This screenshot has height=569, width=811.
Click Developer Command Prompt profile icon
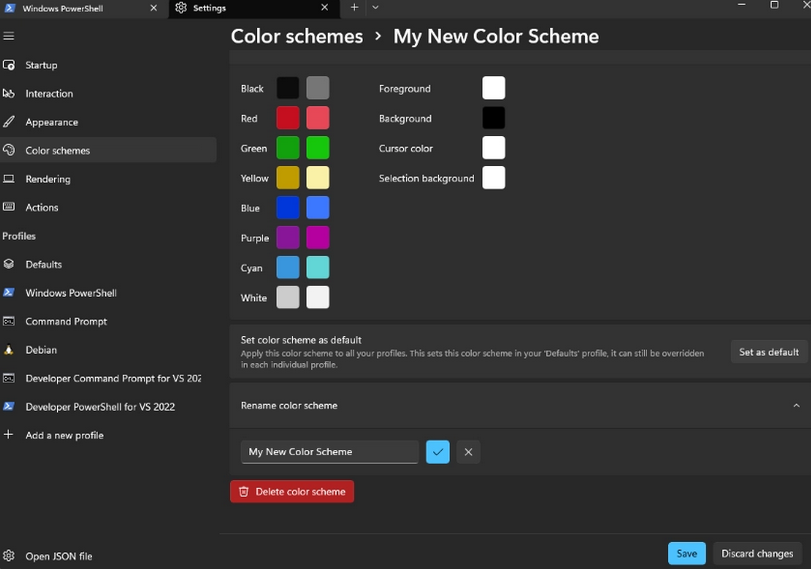tap(9, 378)
